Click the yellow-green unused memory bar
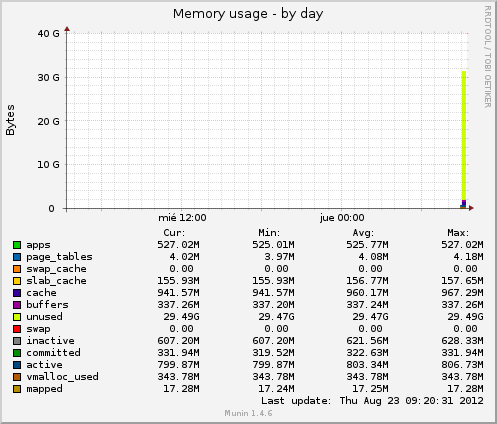The image size is (497, 424). (x=464, y=135)
